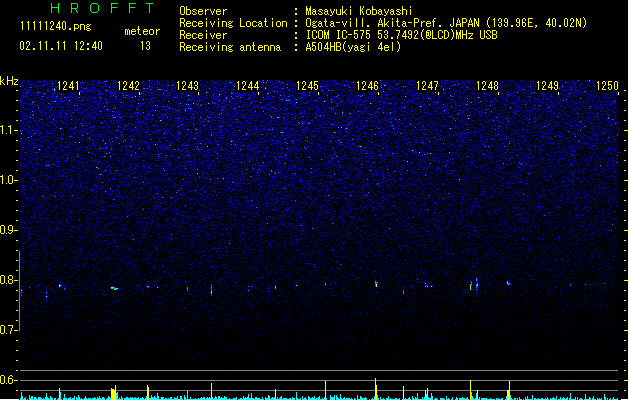This screenshot has height=400, width=629.
Task: Click the 0.7 kHz axis label
Action: [x=8, y=330]
